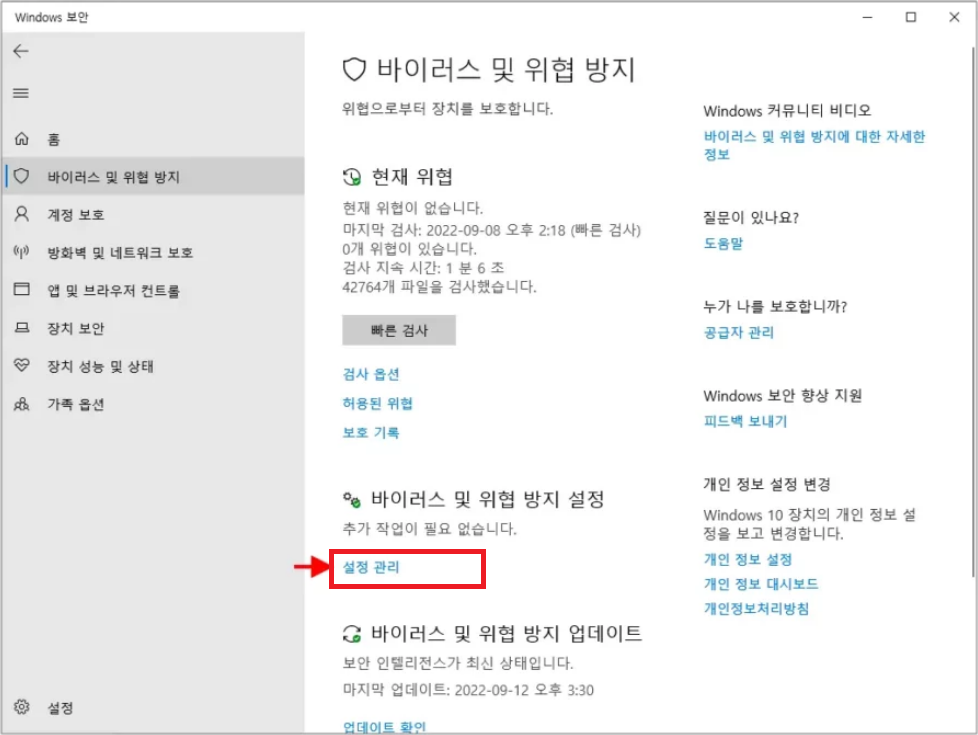Click the app and browser control icon
This screenshot has height=735, width=978.
pyautogui.click(x=22, y=290)
